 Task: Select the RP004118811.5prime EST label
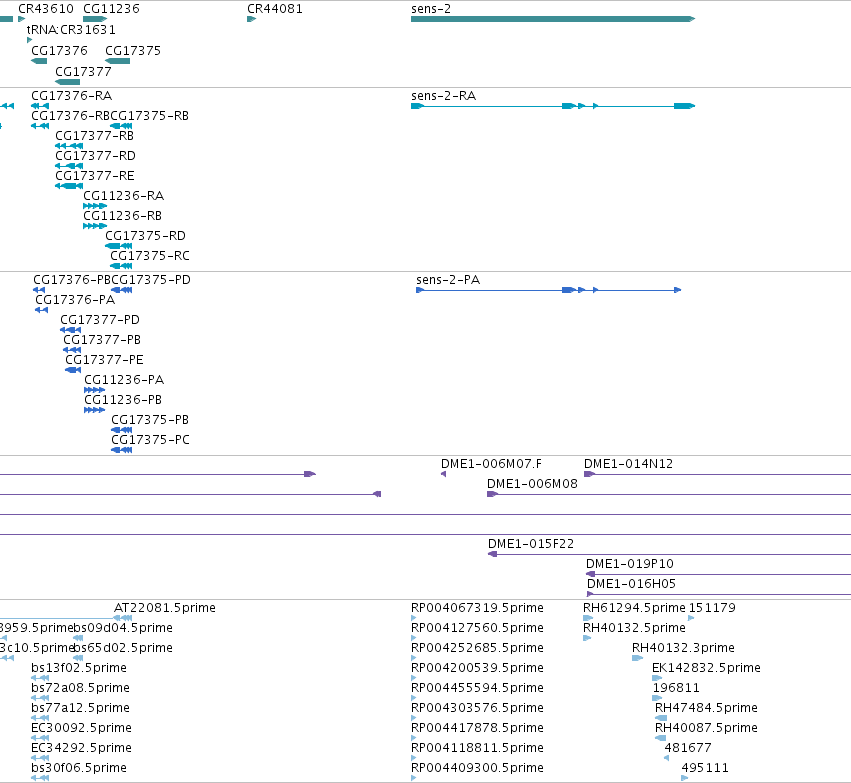point(478,748)
